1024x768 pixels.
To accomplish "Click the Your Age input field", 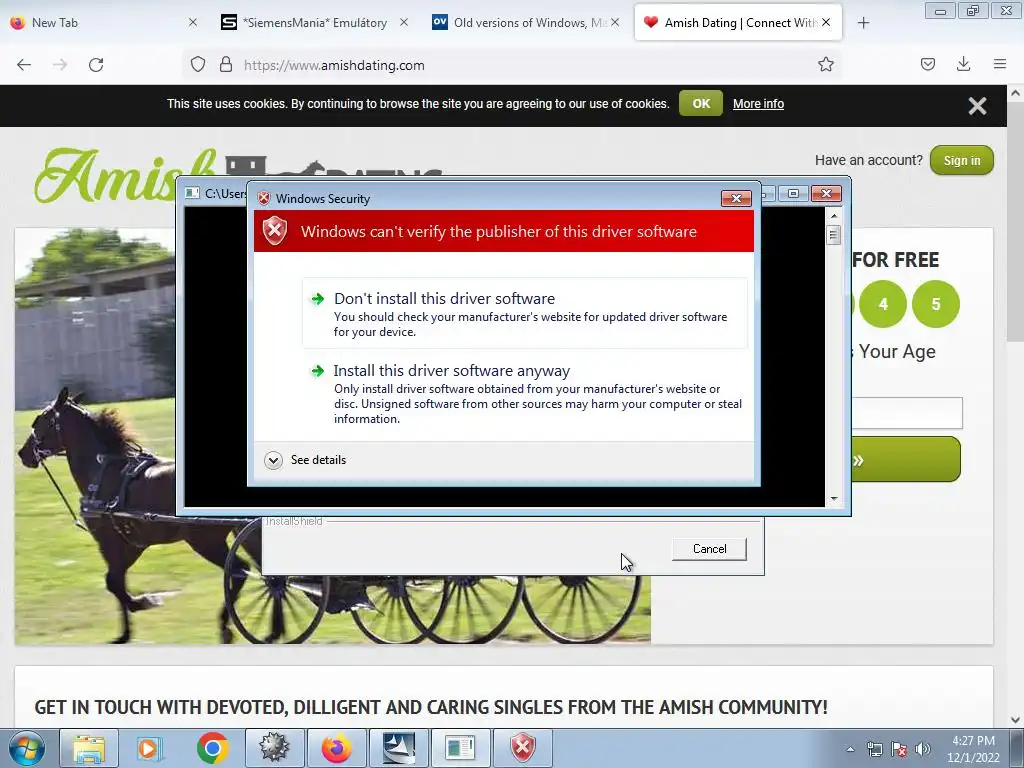I will (906, 413).
